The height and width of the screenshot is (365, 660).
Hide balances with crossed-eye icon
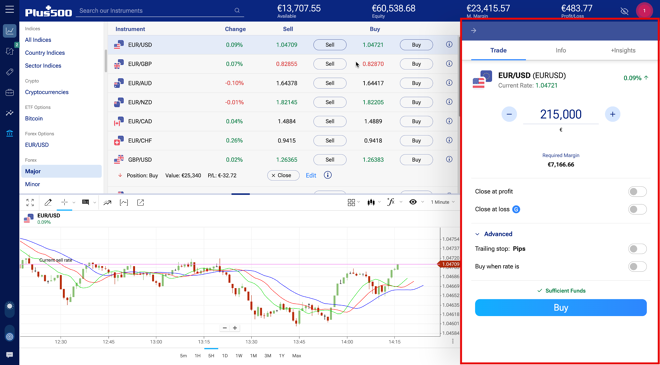point(624,11)
